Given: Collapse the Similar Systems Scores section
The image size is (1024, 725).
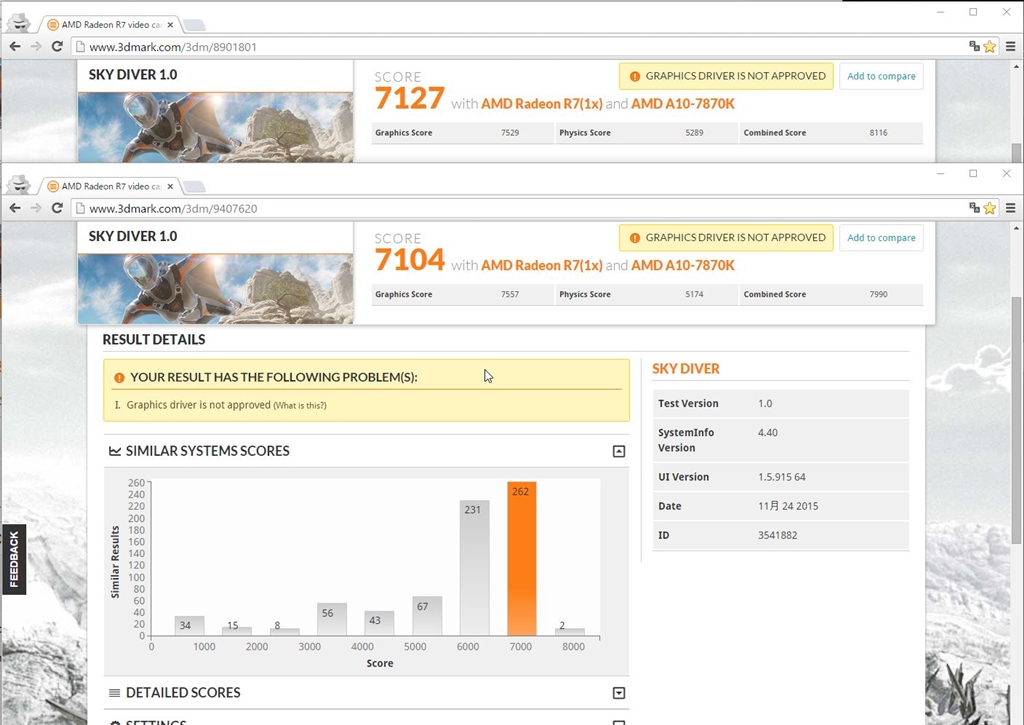Looking at the screenshot, I should 618,451.
